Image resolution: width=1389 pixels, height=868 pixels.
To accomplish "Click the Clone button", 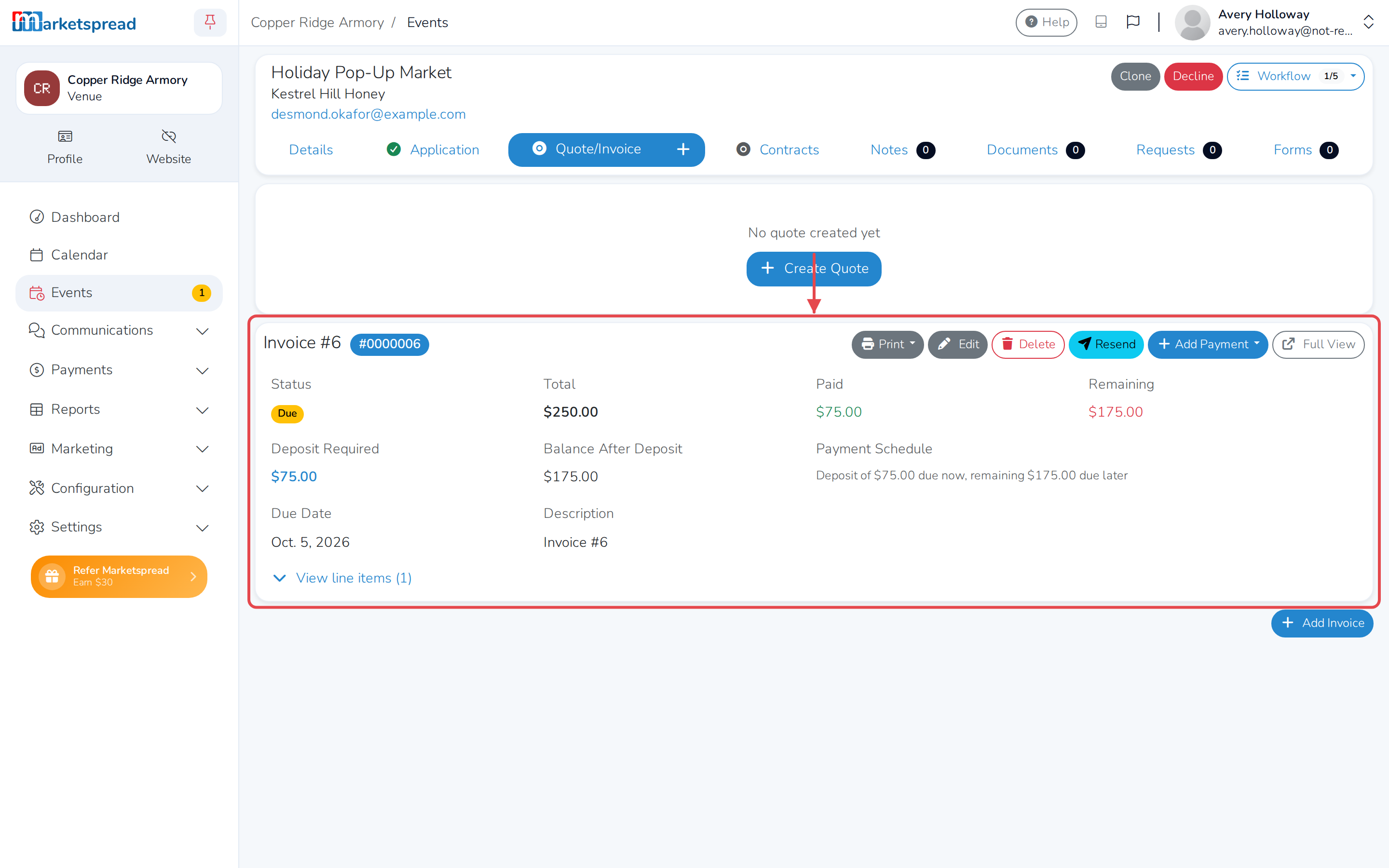I will pyautogui.click(x=1135, y=76).
